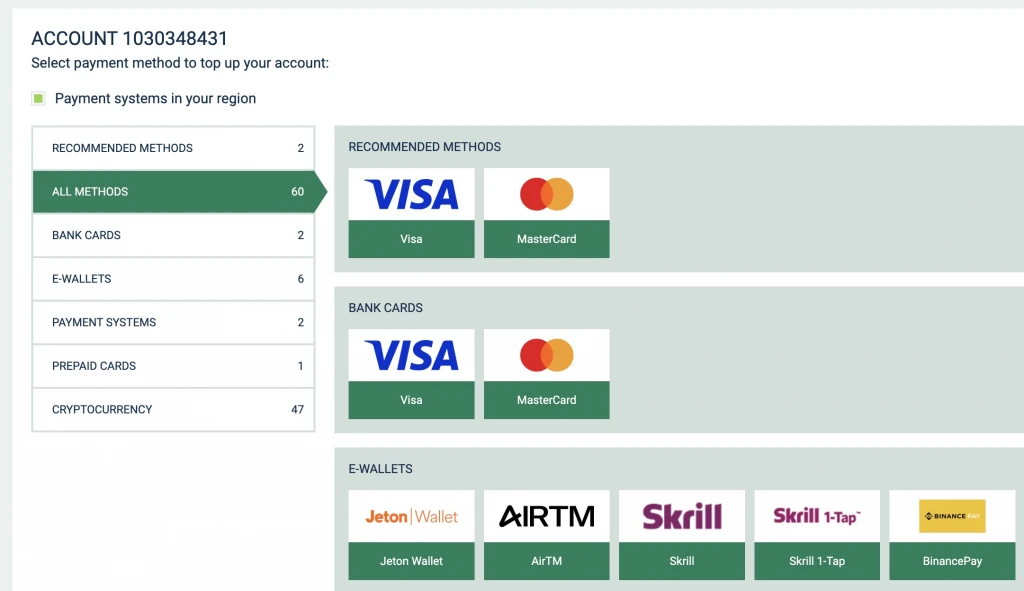Choose the Skrill logo
The width and height of the screenshot is (1024, 591).
point(682,516)
